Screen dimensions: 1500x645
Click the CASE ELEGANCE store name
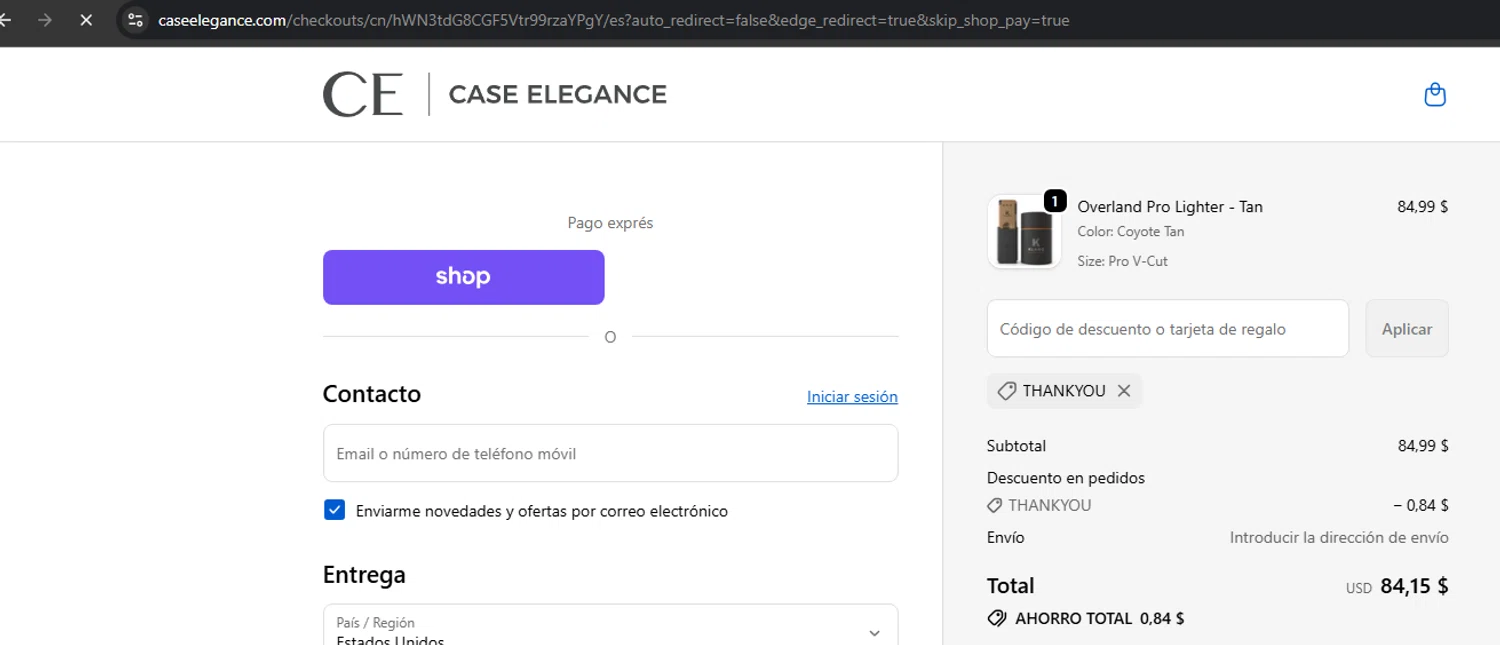[x=557, y=95]
